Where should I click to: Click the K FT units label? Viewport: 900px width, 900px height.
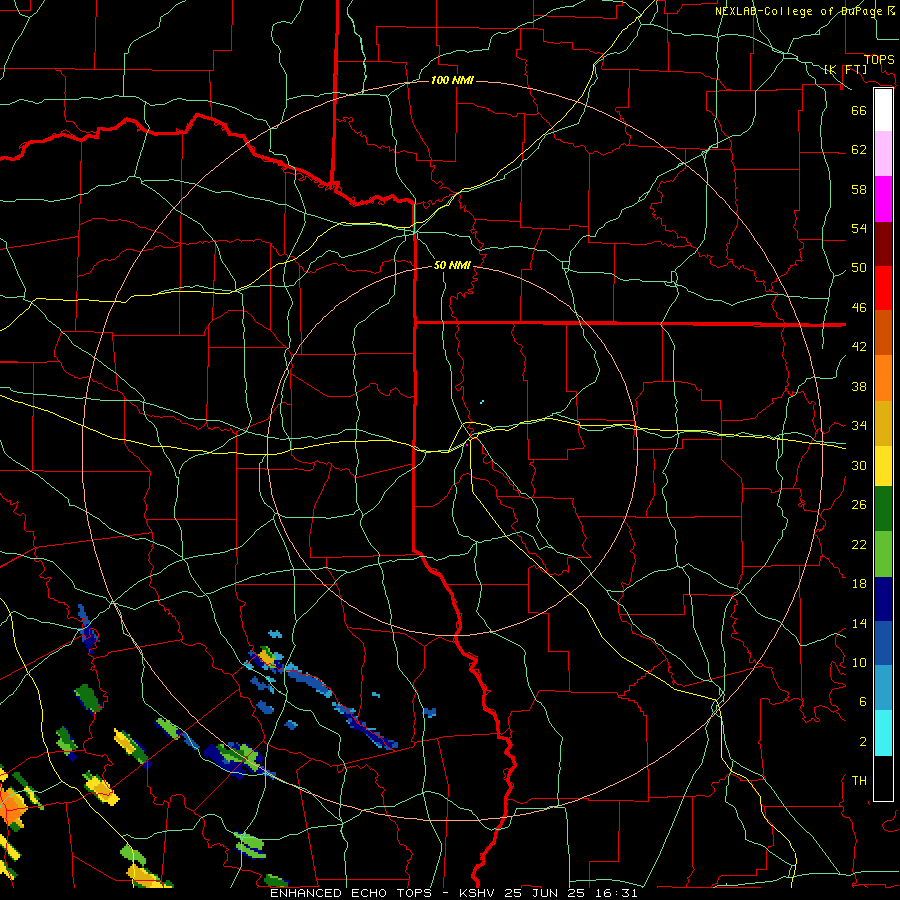pos(845,69)
